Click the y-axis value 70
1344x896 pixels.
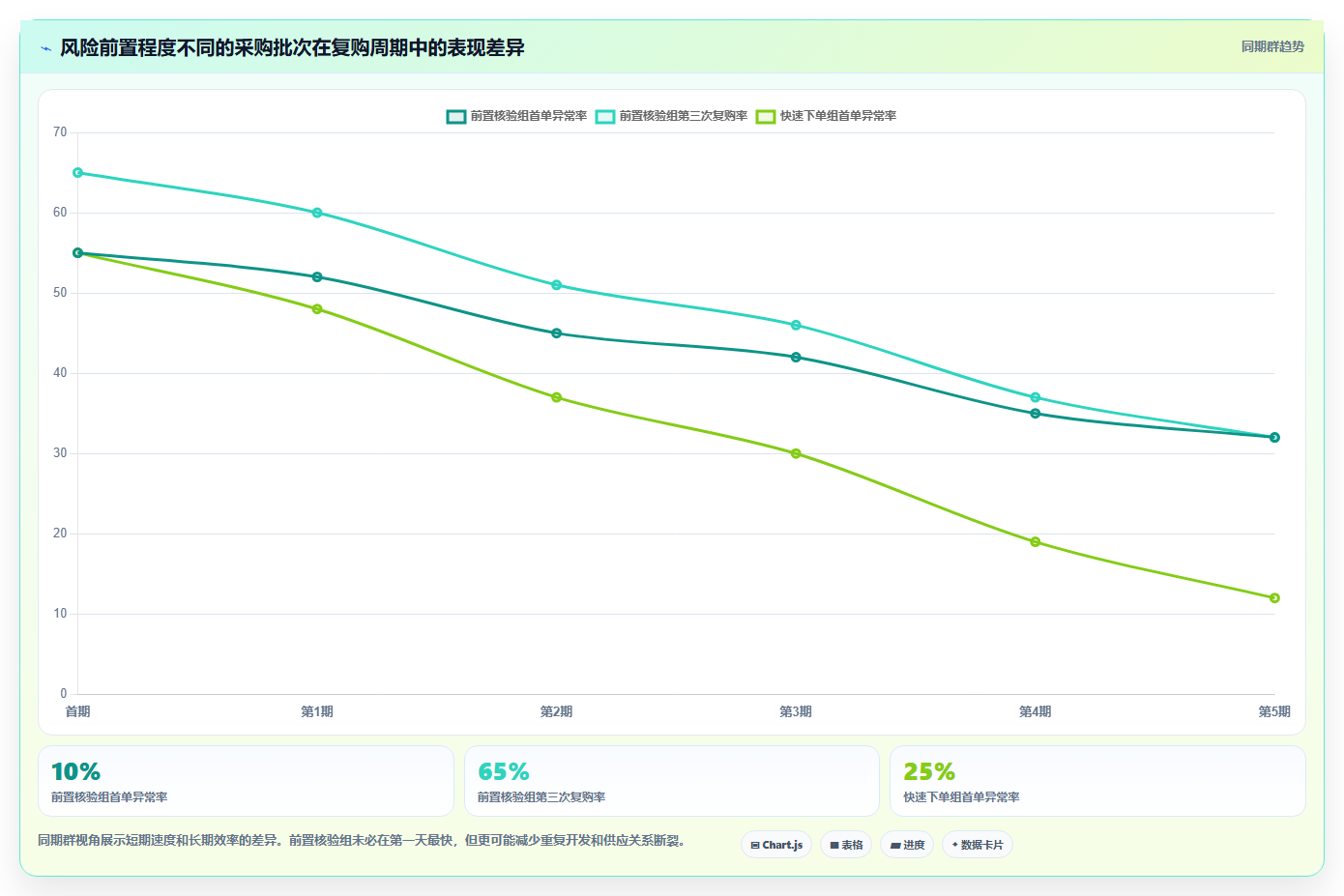pos(60,132)
